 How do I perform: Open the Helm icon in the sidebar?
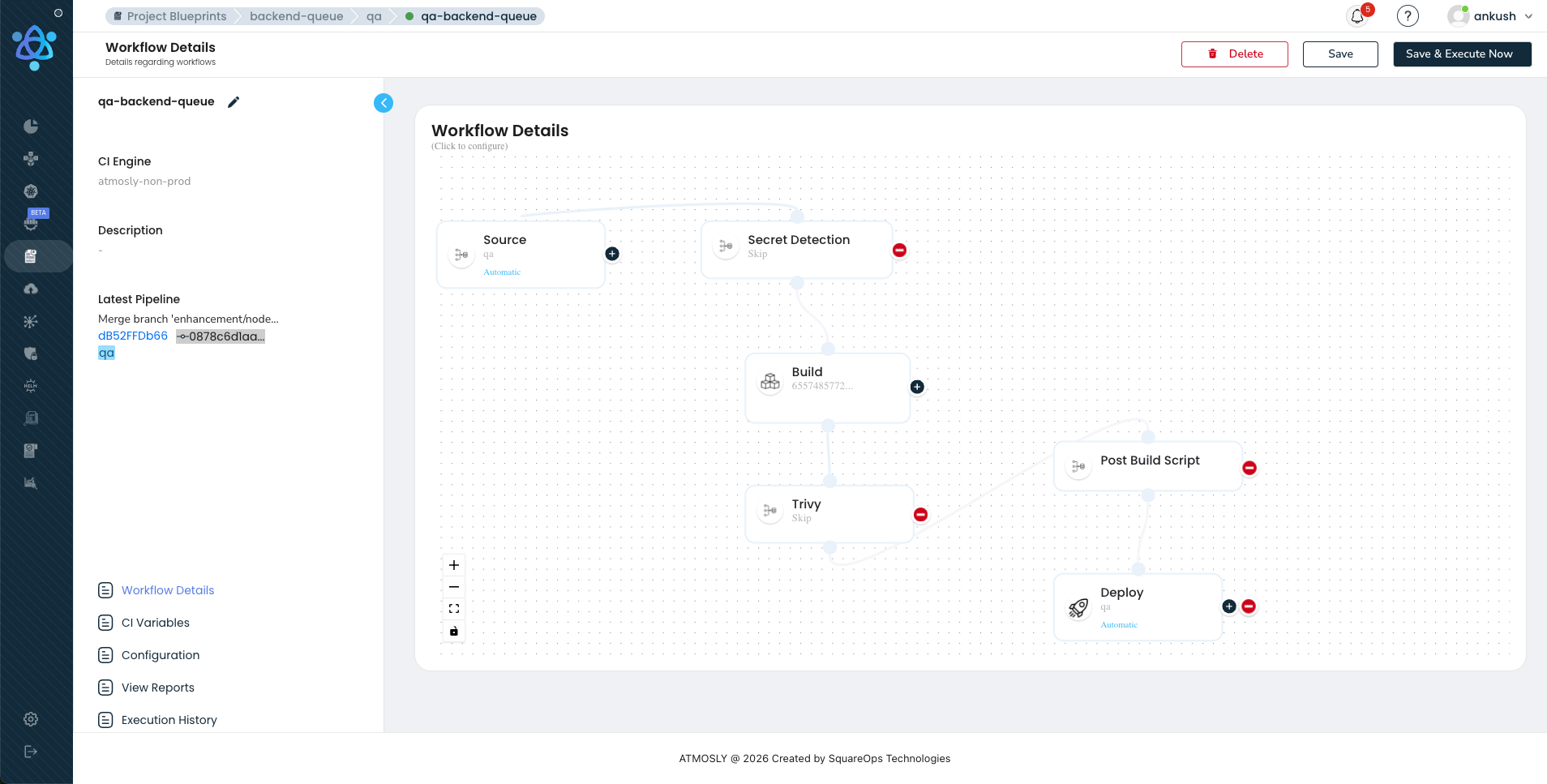pyautogui.click(x=30, y=385)
